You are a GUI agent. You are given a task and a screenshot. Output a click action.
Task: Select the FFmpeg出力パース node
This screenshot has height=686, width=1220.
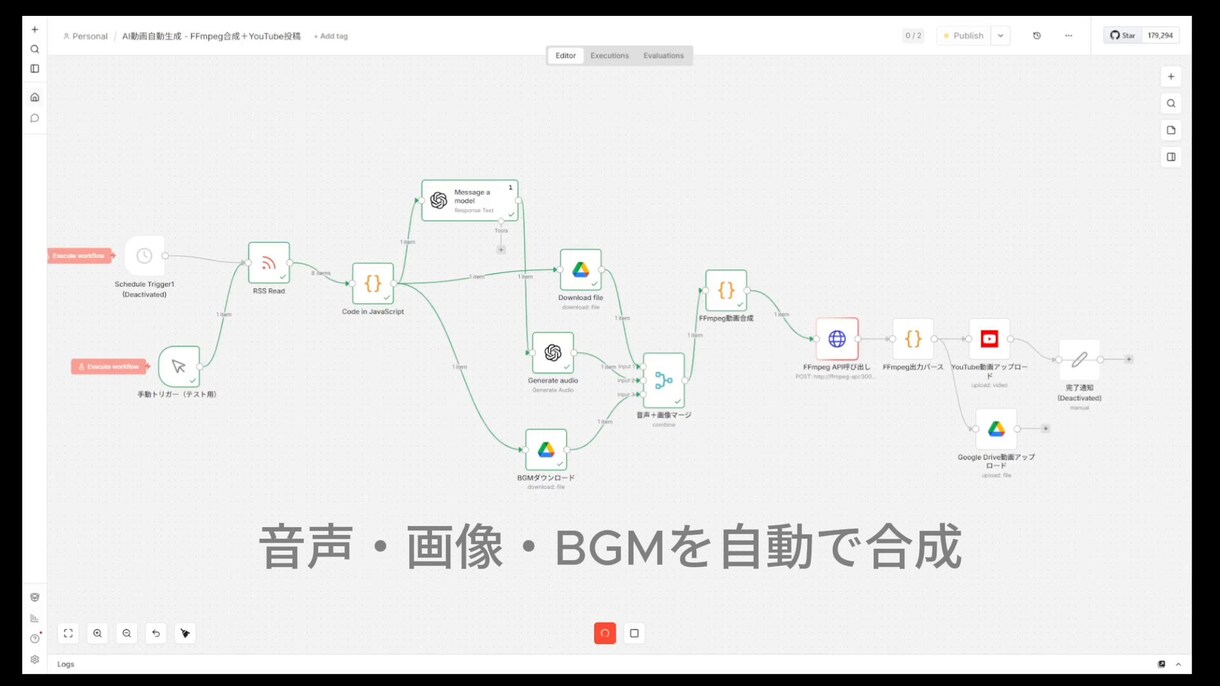click(913, 339)
